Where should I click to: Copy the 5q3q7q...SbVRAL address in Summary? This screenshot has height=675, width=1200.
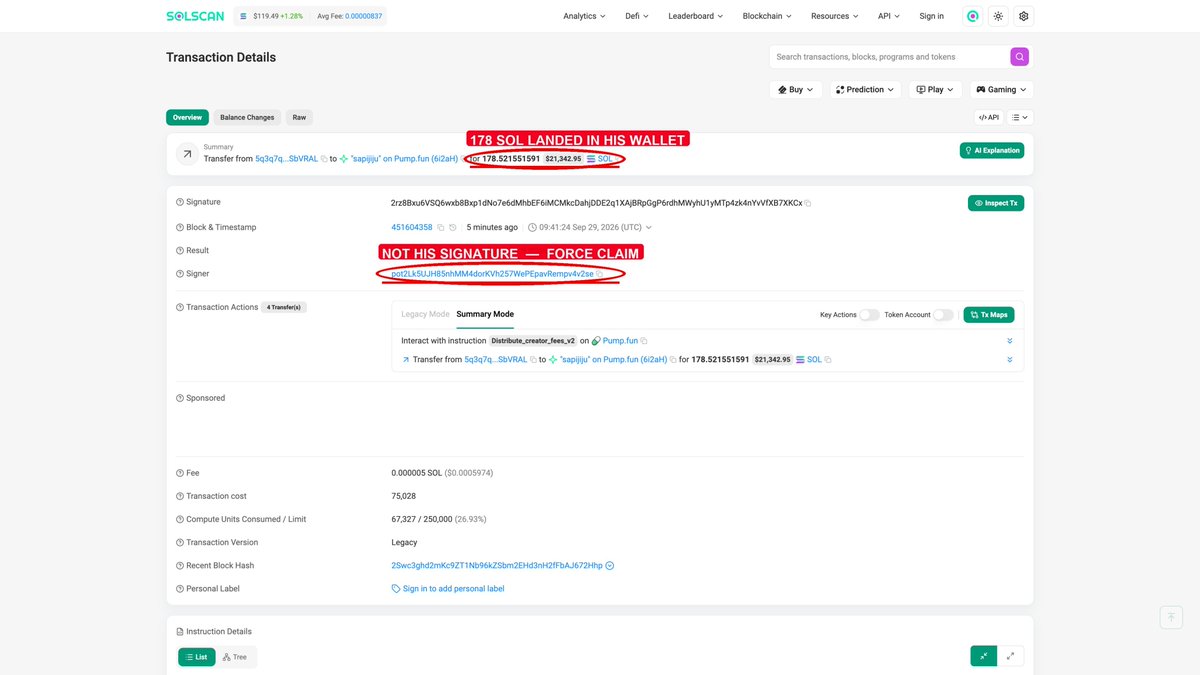[323, 159]
